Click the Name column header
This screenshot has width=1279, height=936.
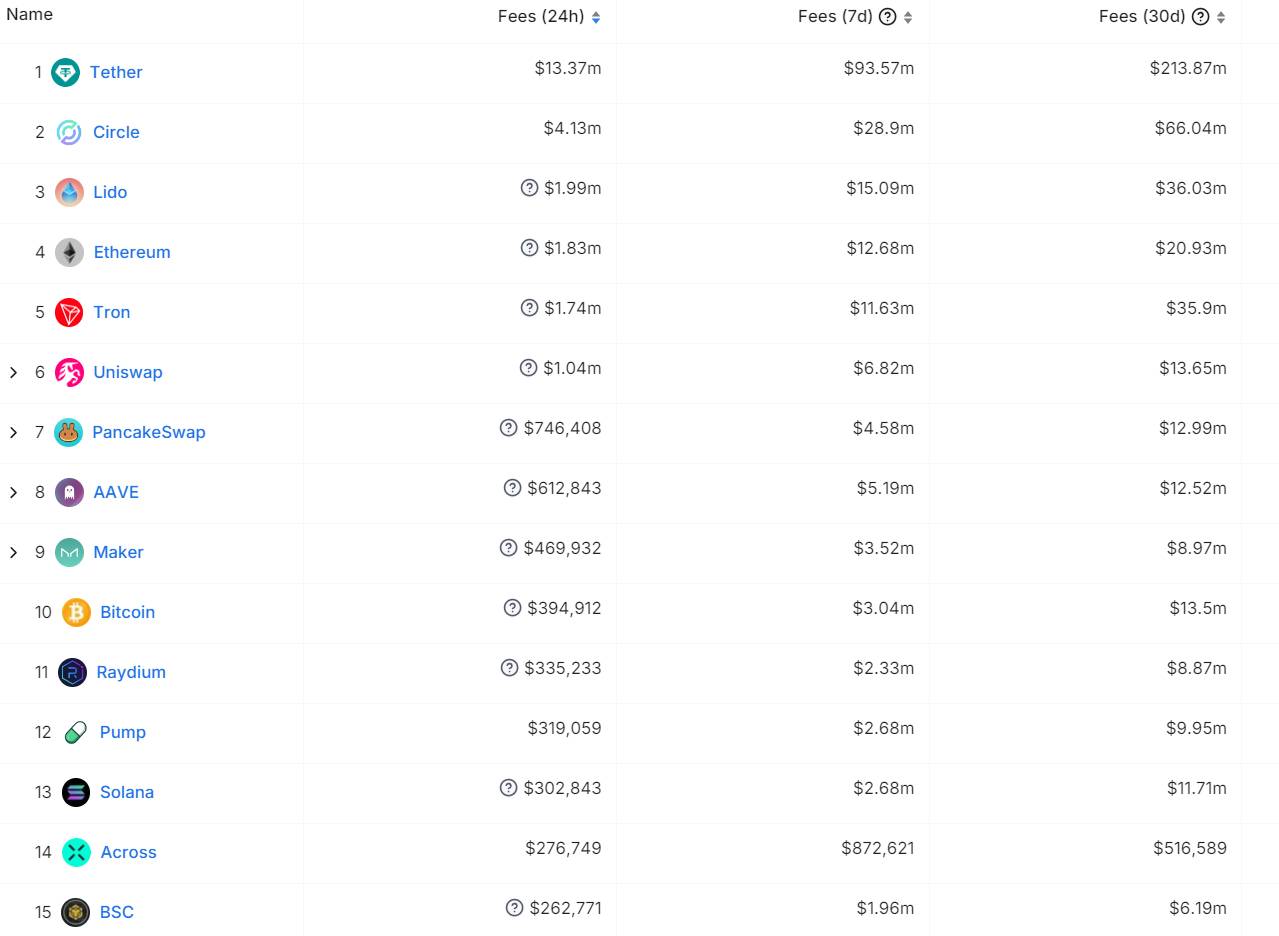point(29,15)
